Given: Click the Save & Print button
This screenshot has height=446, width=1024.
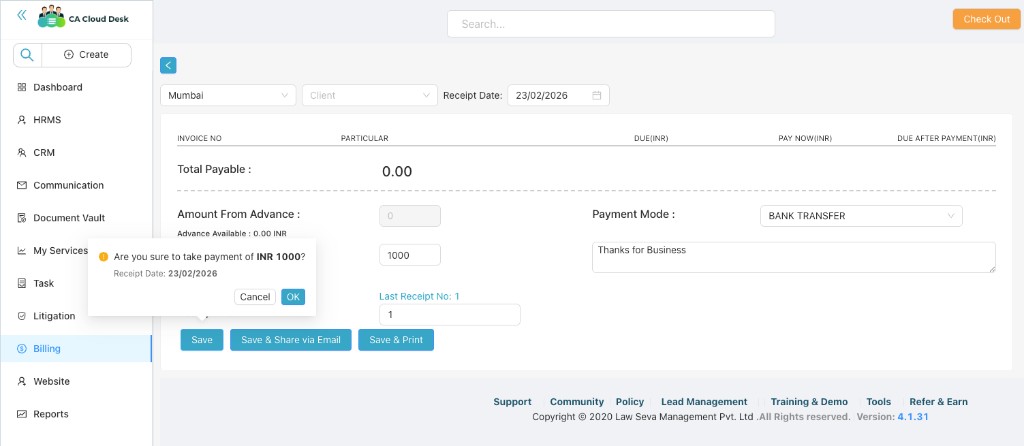Looking at the screenshot, I should coord(396,340).
